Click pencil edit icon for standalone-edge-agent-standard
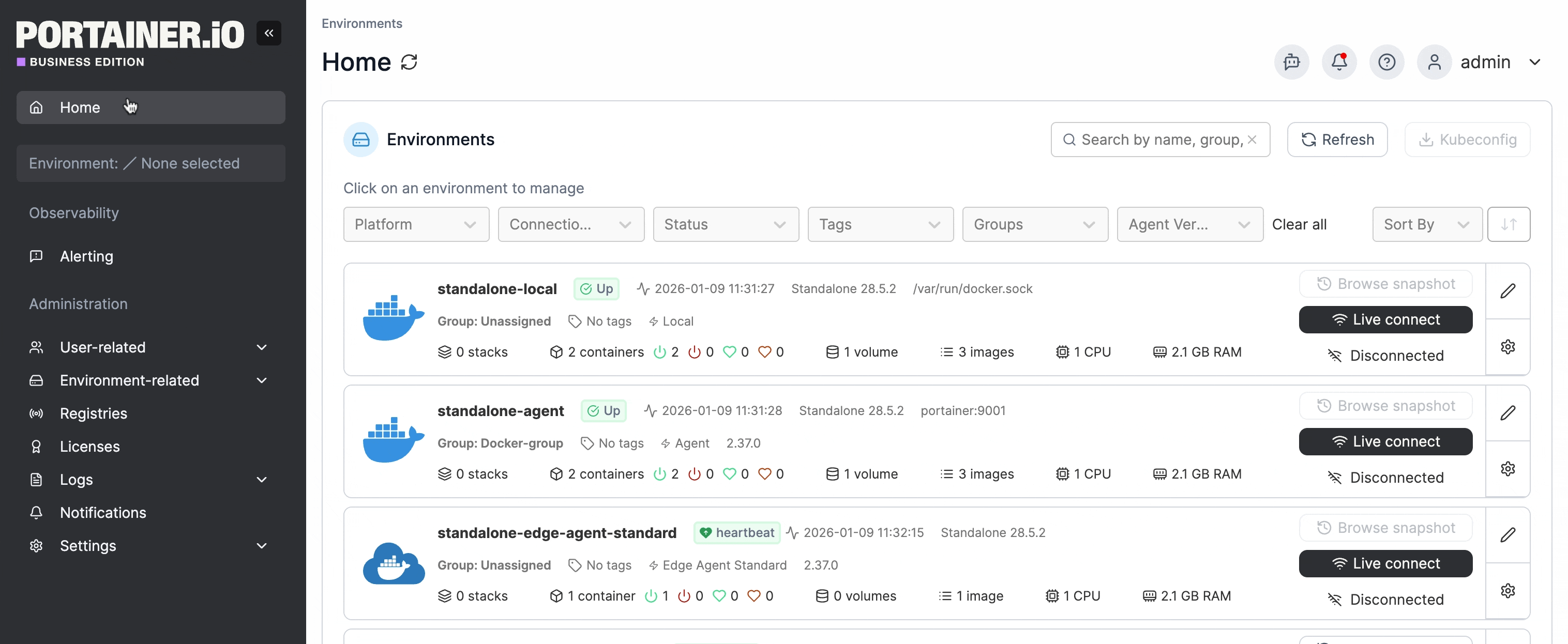 pyautogui.click(x=1507, y=535)
